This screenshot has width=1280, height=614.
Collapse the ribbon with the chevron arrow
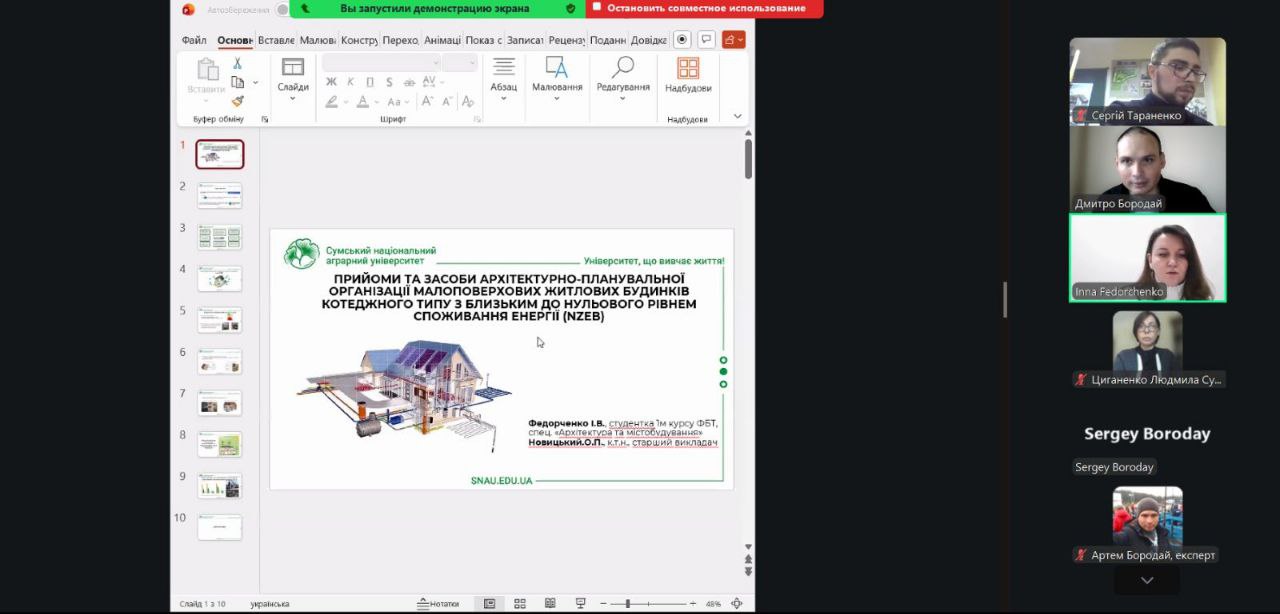(x=738, y=116)
